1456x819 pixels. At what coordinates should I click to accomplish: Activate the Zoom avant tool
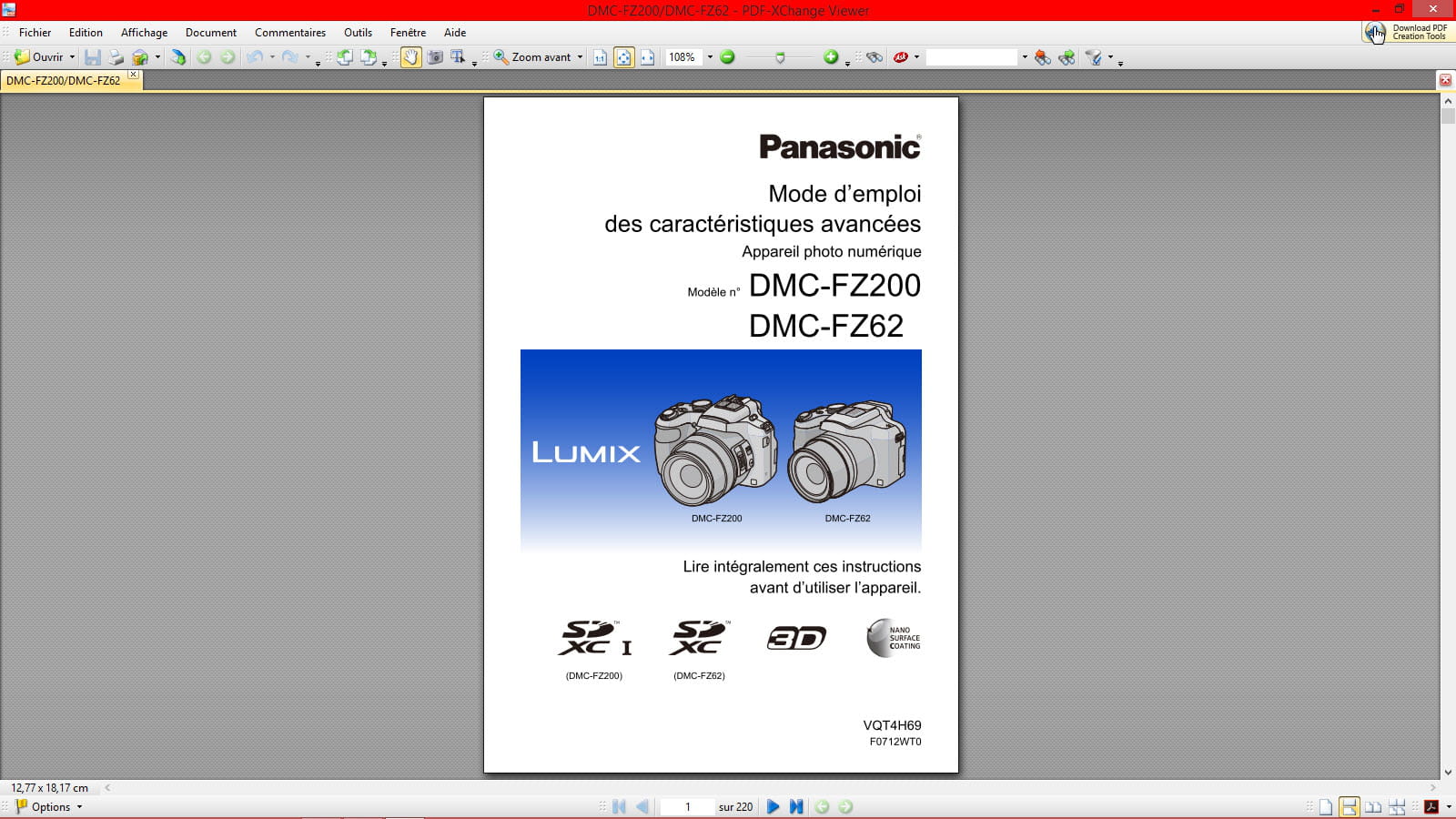click(x=532, y=57)
